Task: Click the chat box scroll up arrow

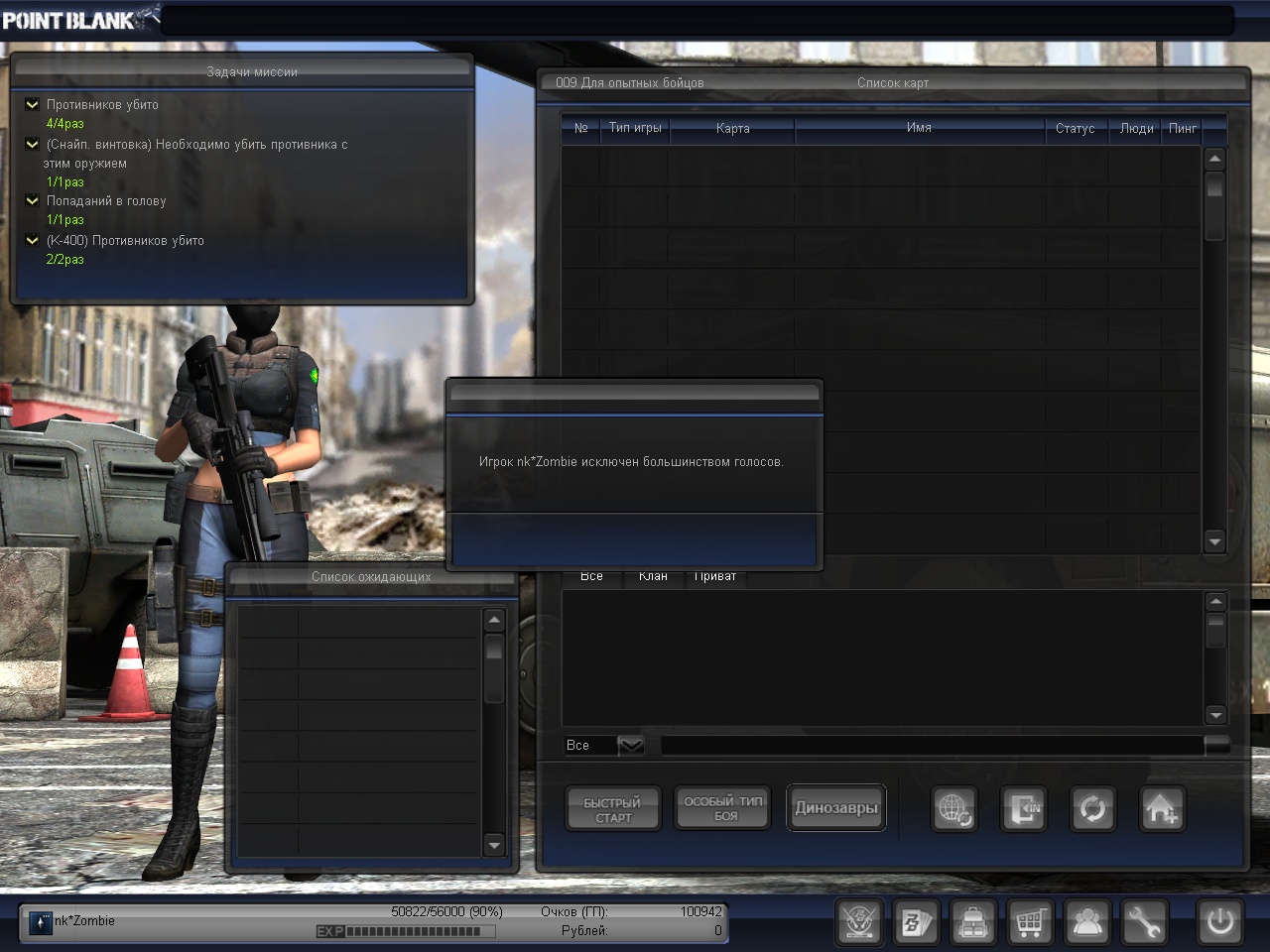Action: coord(1215,602)
